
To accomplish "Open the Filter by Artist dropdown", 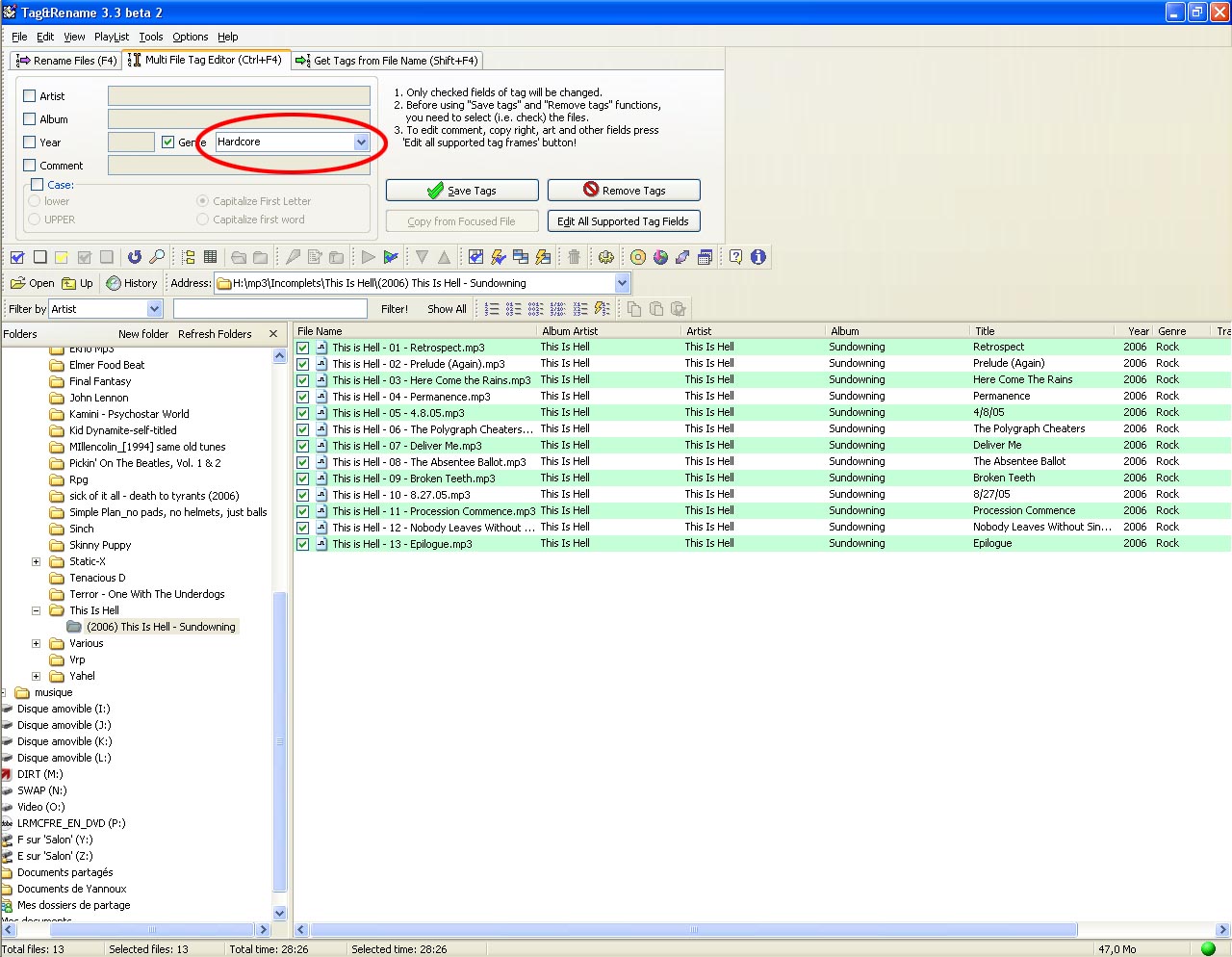I will coord(154,309).
